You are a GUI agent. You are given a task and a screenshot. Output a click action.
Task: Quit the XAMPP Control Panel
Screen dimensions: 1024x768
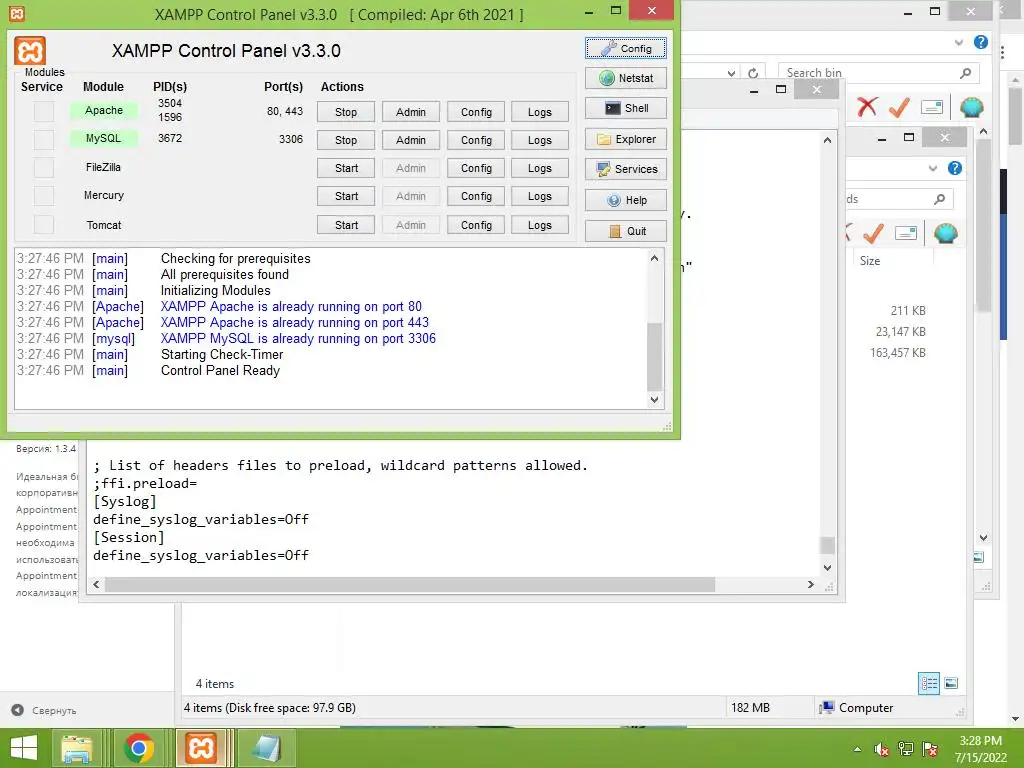coord(626,231)
